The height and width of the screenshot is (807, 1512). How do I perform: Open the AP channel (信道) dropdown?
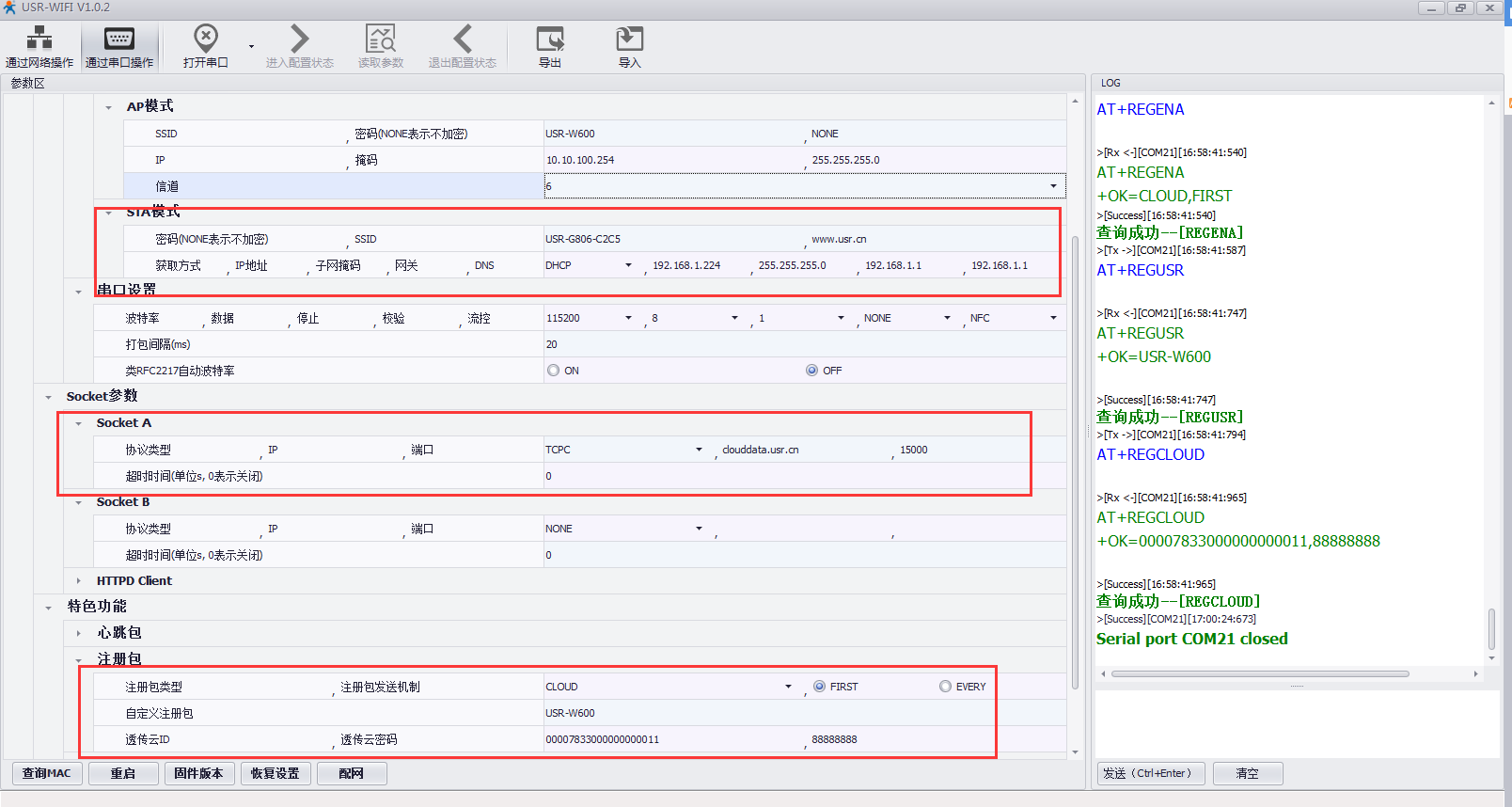coord(1053,186)
